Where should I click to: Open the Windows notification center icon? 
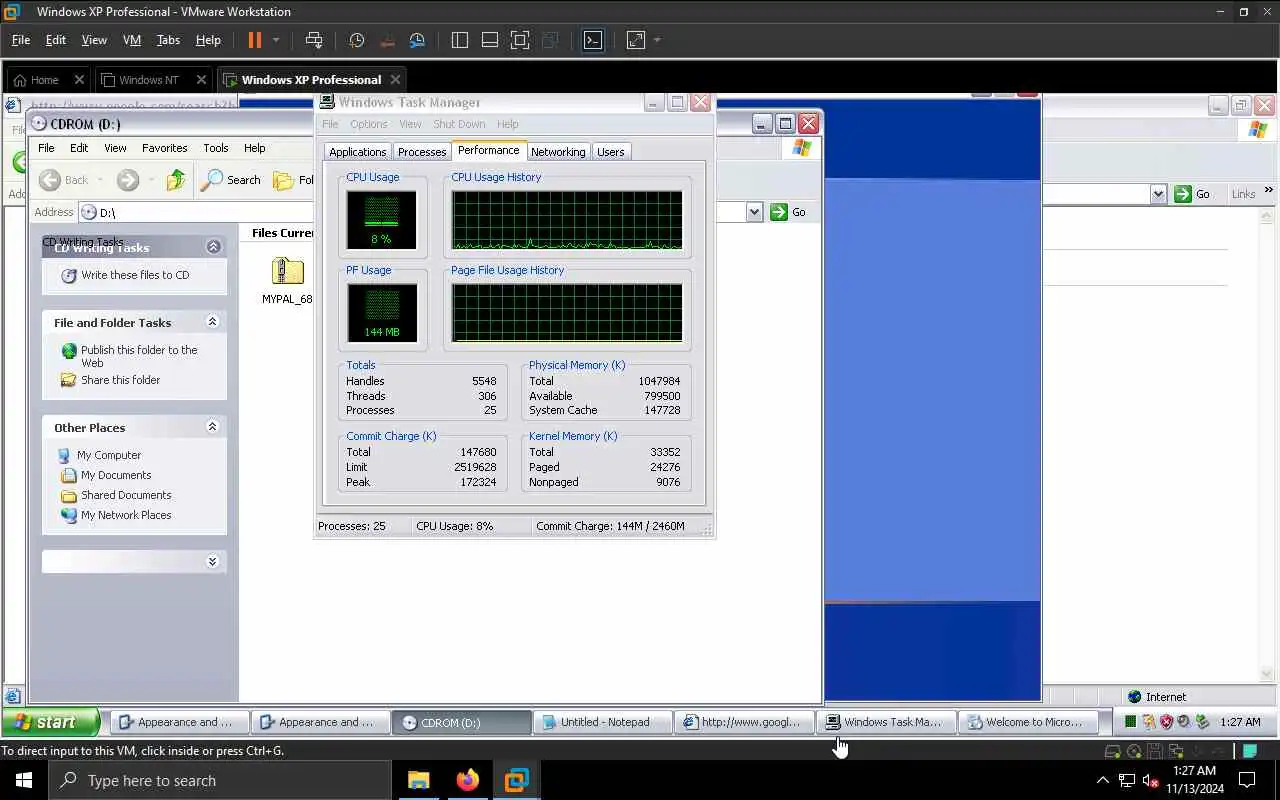1247,780
